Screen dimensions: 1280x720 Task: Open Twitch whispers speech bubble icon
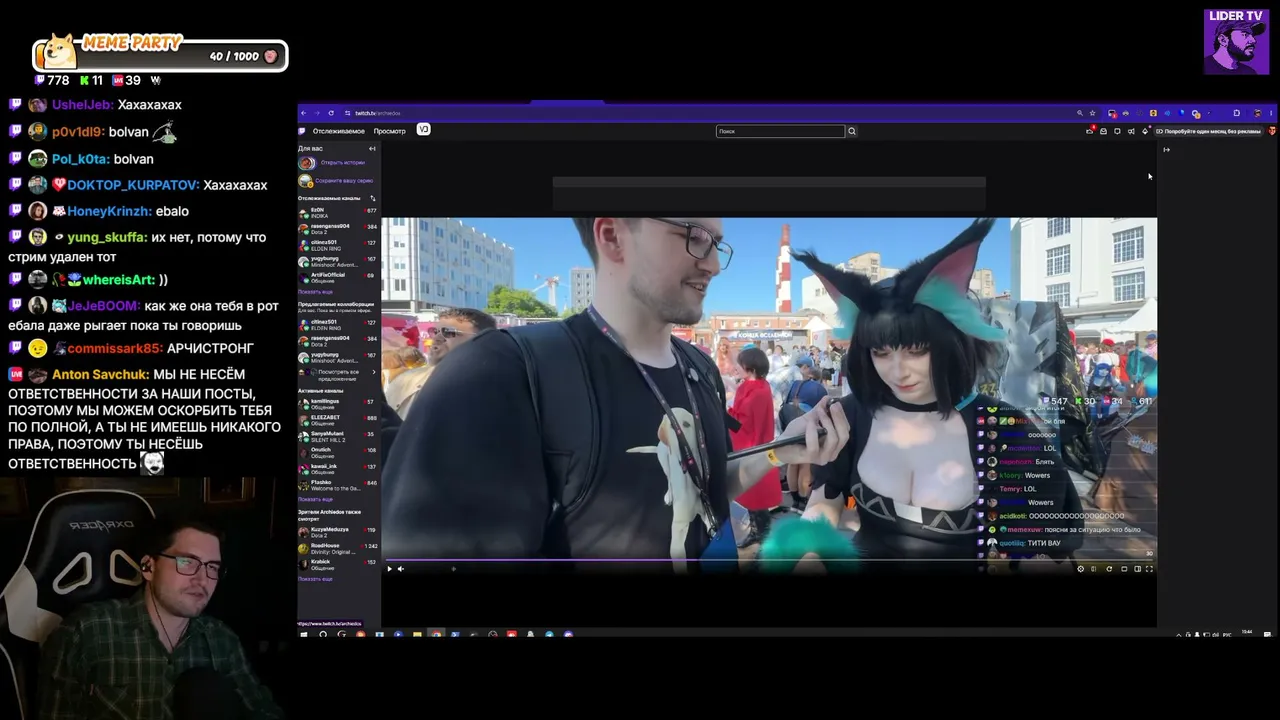[x=1117, y=131]
